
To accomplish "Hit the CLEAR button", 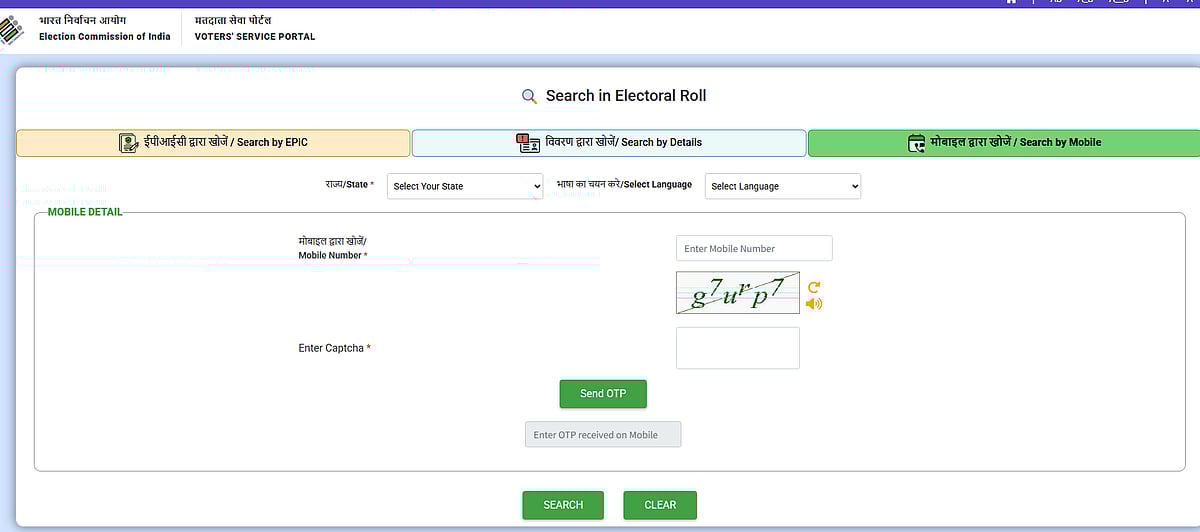I will (x=660, y=505).
